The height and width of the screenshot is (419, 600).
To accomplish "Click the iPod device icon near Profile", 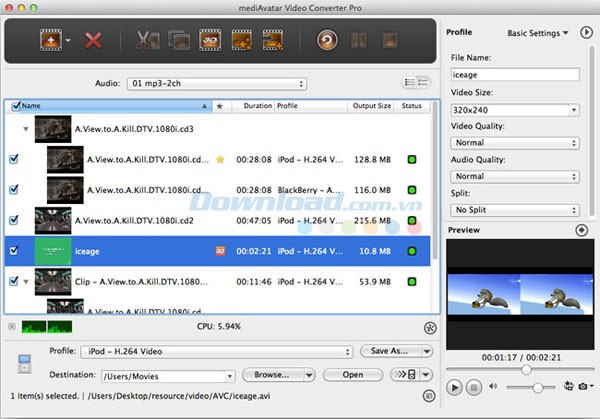I will [24, 364].
